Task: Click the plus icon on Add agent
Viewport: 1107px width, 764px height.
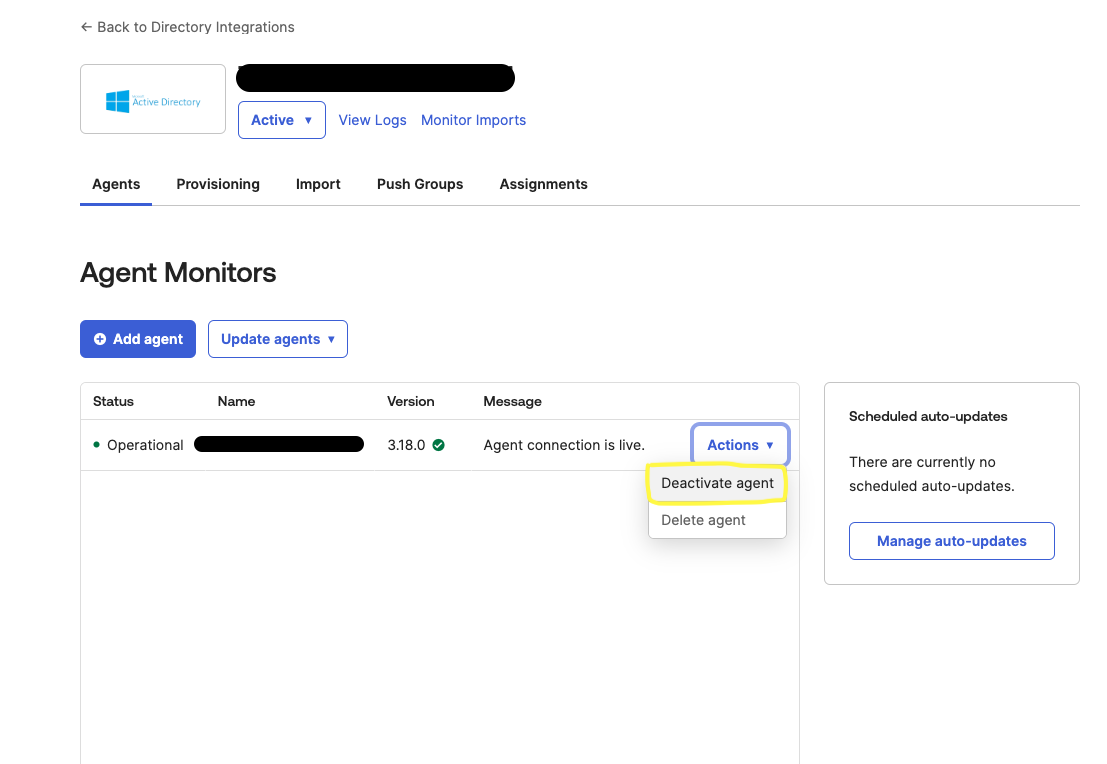Action: (100, 339)
